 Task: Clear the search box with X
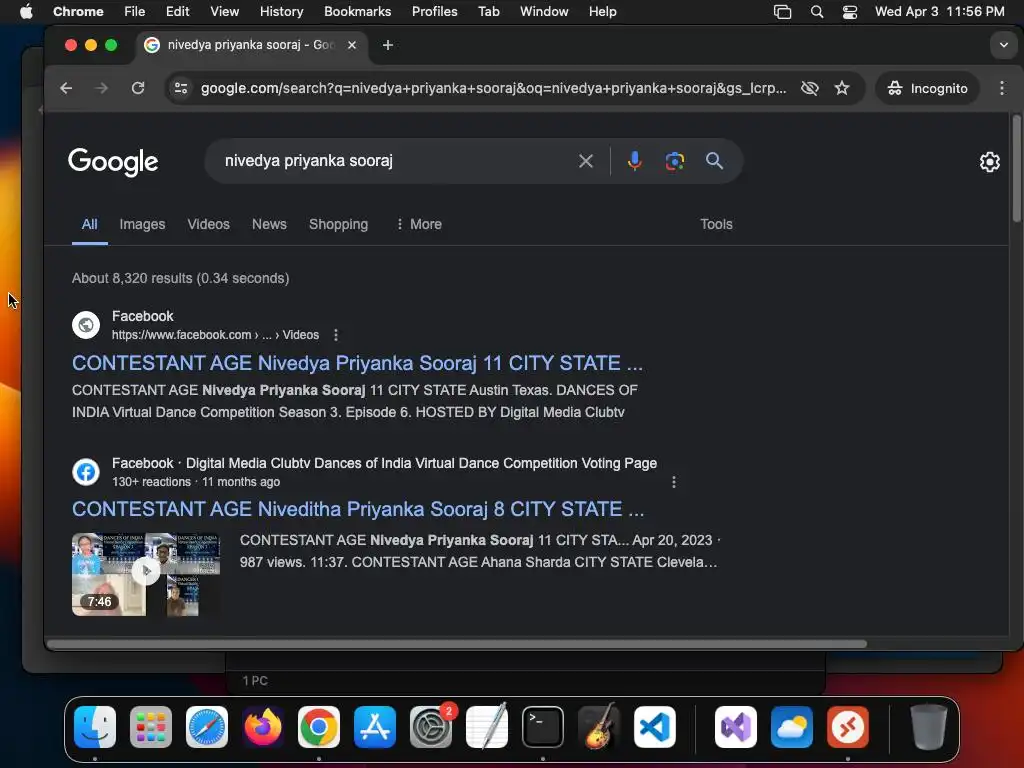[586, 161]
